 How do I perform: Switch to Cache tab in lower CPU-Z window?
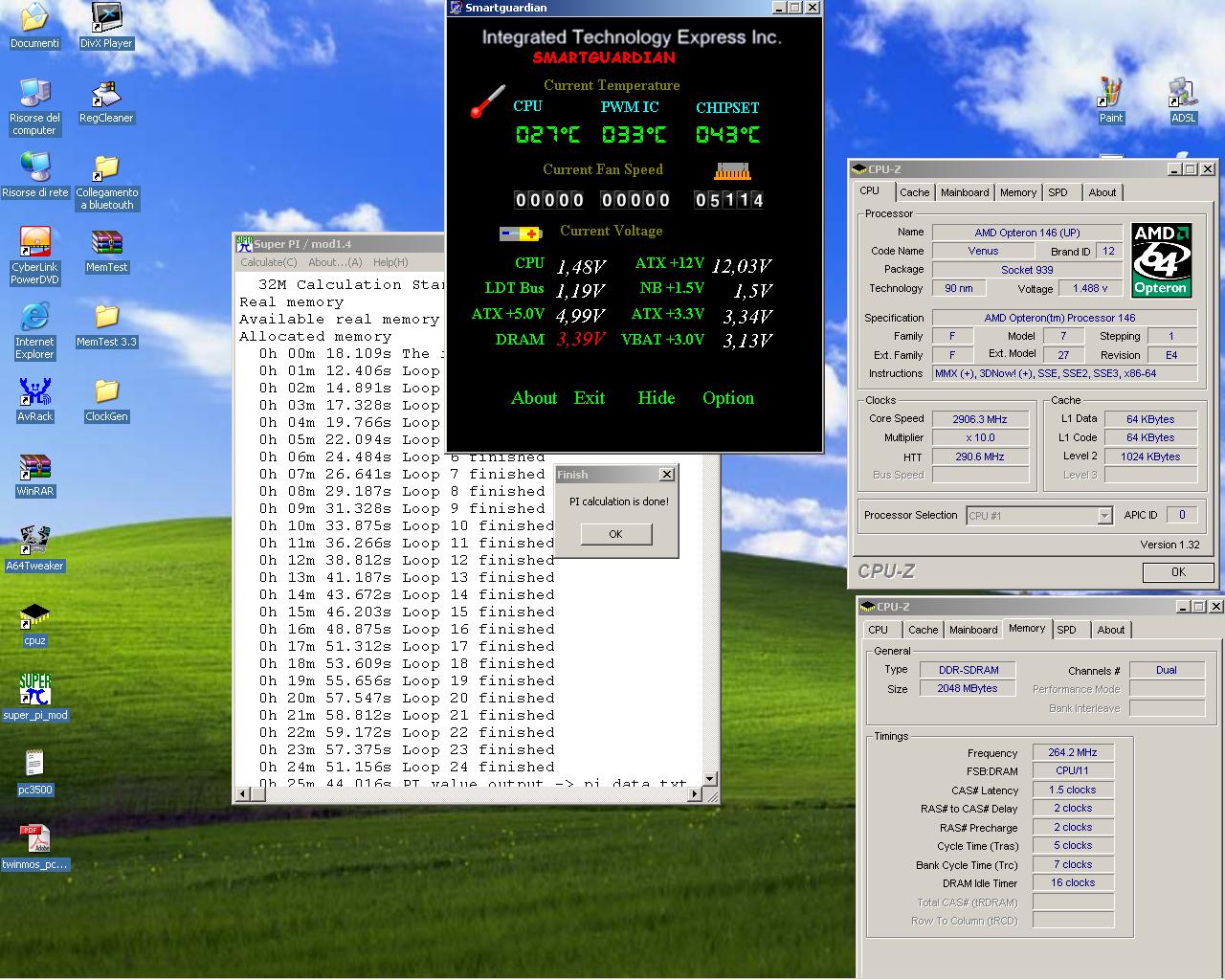pyautogui.click(x=923, y=630)
